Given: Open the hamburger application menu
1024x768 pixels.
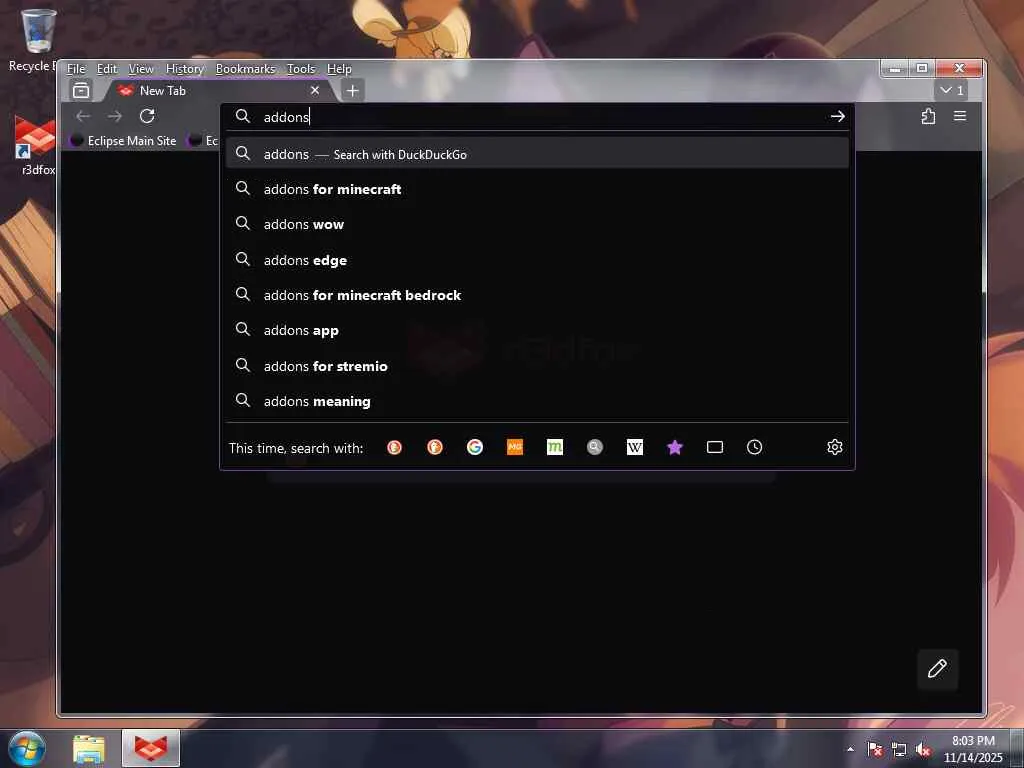Looking at the screenshot, I should [960, 116].
